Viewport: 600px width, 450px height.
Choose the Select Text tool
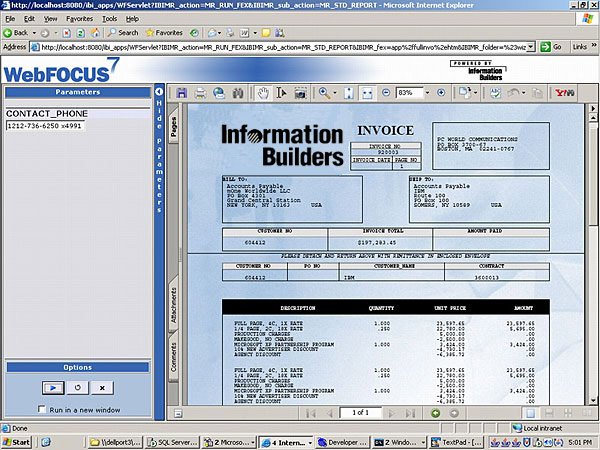click(x=281, y=93)
